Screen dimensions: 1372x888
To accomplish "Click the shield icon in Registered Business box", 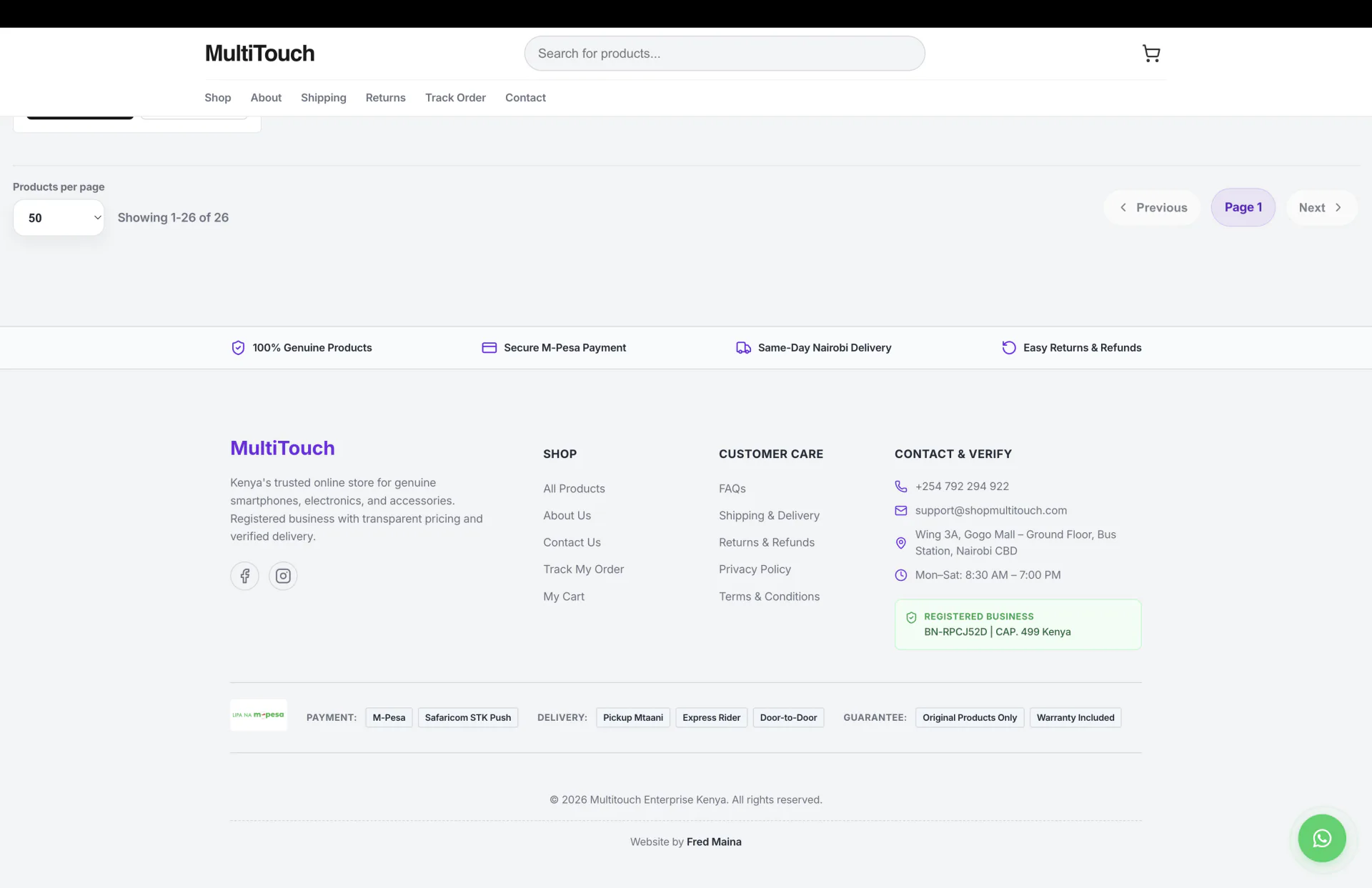I will click(911, 617).
